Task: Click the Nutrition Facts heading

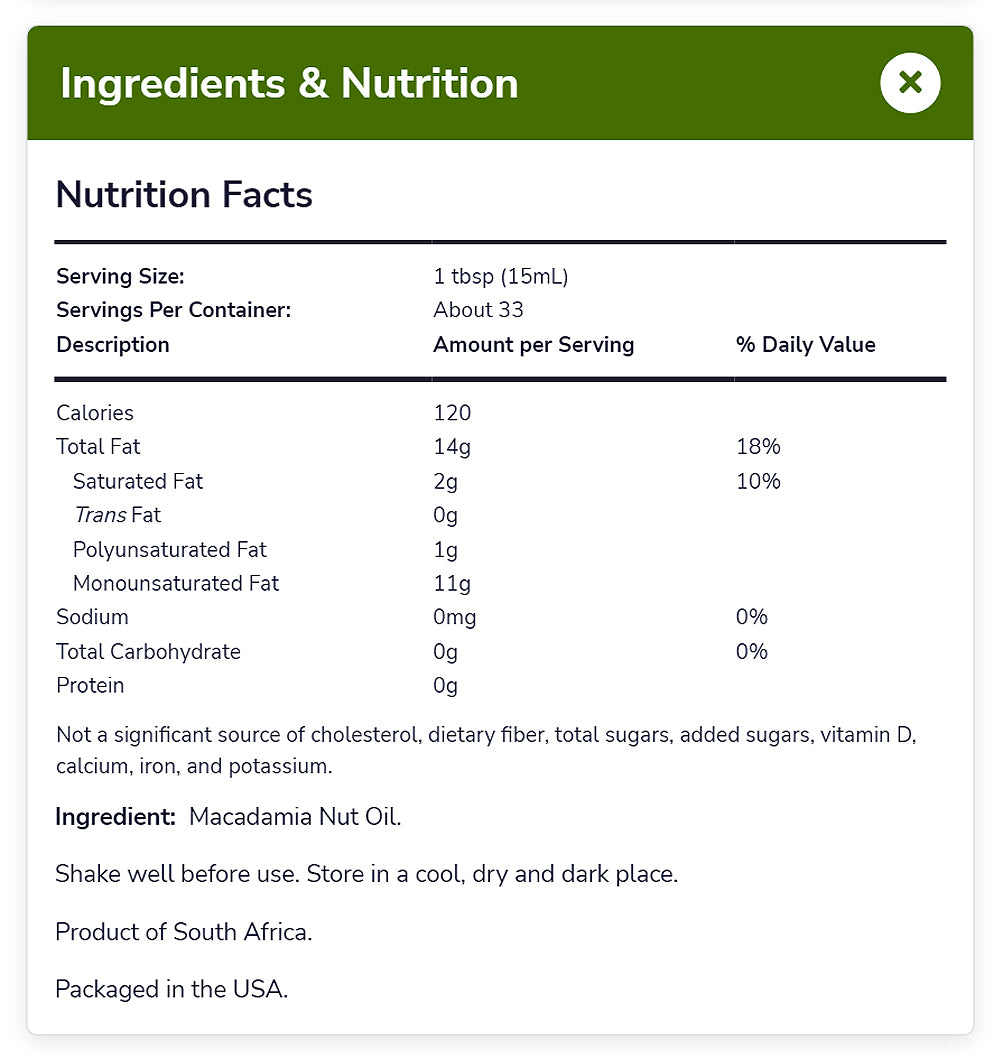Action: pyautogui.click(x=184, y=194)
